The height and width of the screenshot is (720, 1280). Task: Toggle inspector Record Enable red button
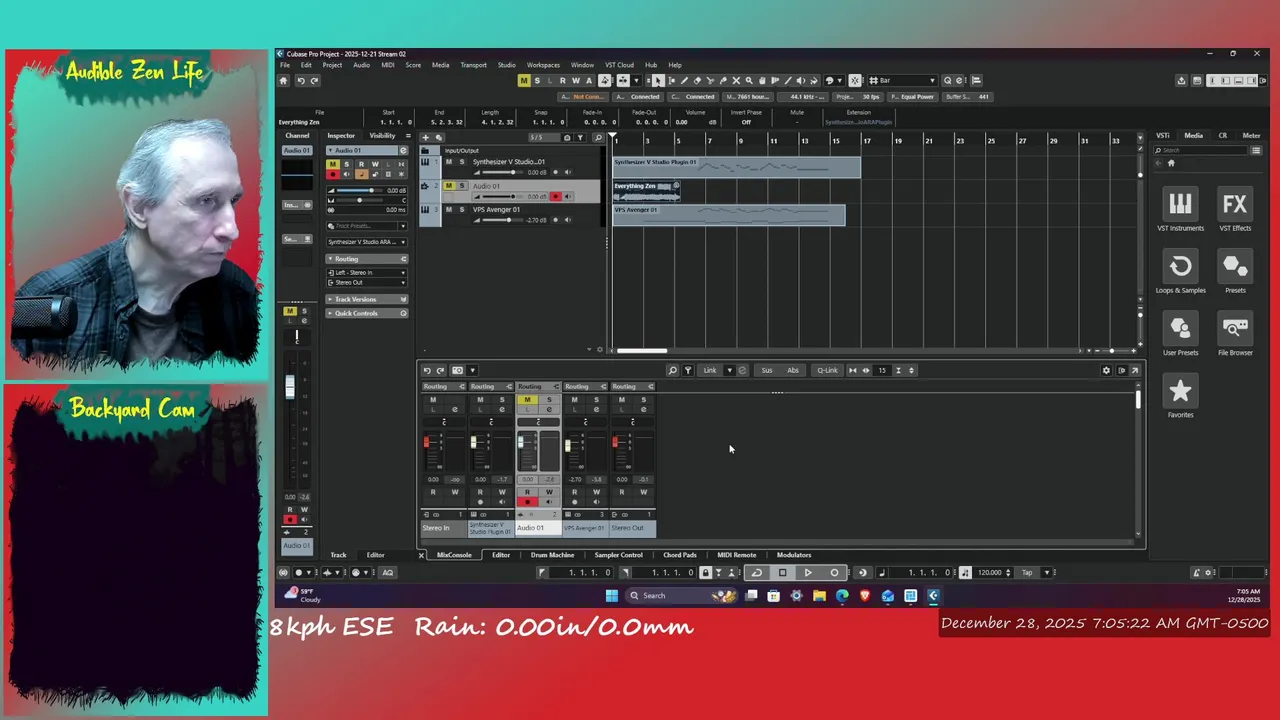[x=333, y=174]
